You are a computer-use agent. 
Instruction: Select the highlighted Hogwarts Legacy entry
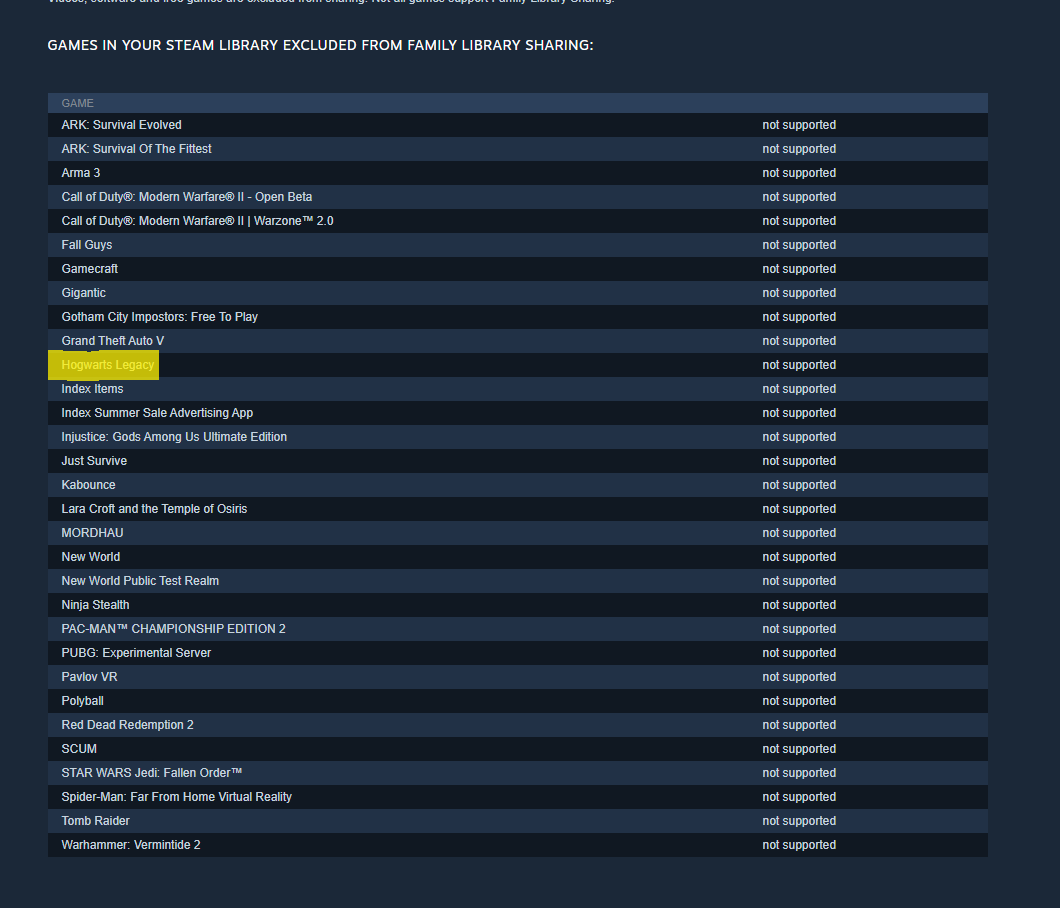pyautogui.click(x=107, y=365)
